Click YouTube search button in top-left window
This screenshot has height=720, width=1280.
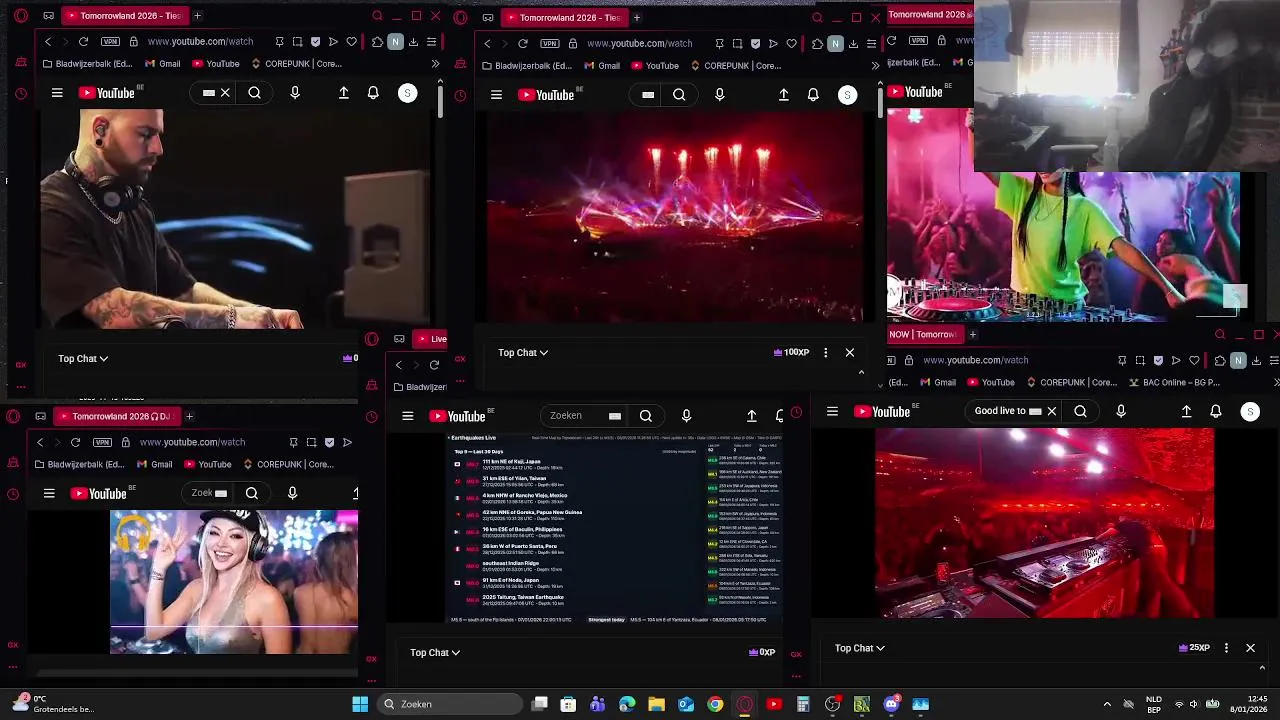[255, 93]
